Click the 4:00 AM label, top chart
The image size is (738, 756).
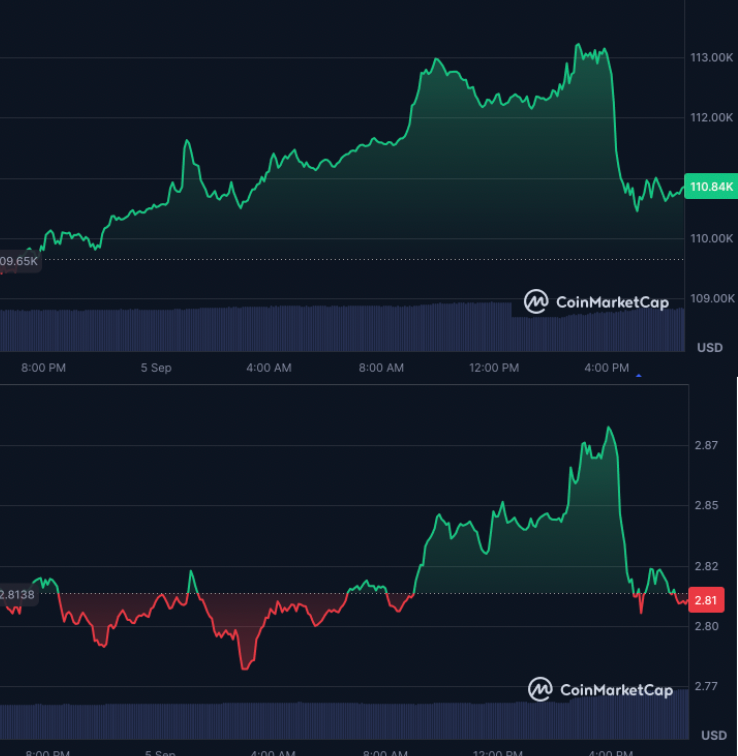[269, 368]
